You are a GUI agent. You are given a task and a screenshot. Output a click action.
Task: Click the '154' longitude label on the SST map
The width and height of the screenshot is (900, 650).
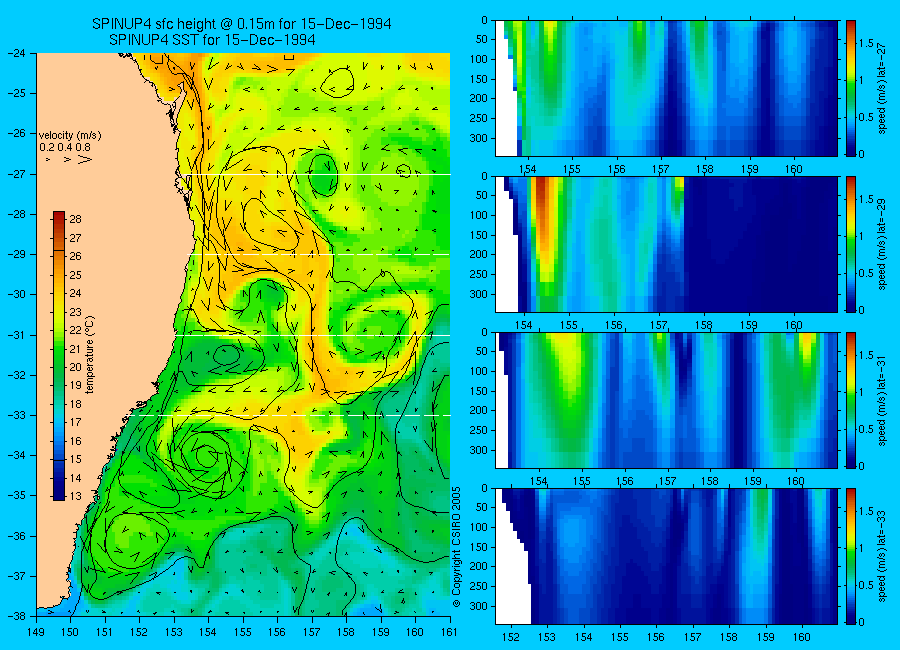click(208, 632)
